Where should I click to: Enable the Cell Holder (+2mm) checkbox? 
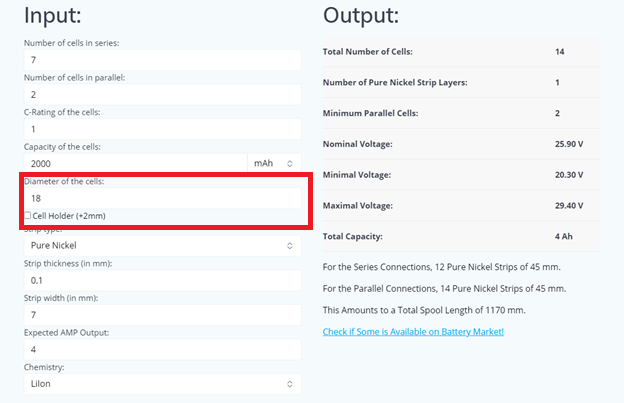(27, 216)
